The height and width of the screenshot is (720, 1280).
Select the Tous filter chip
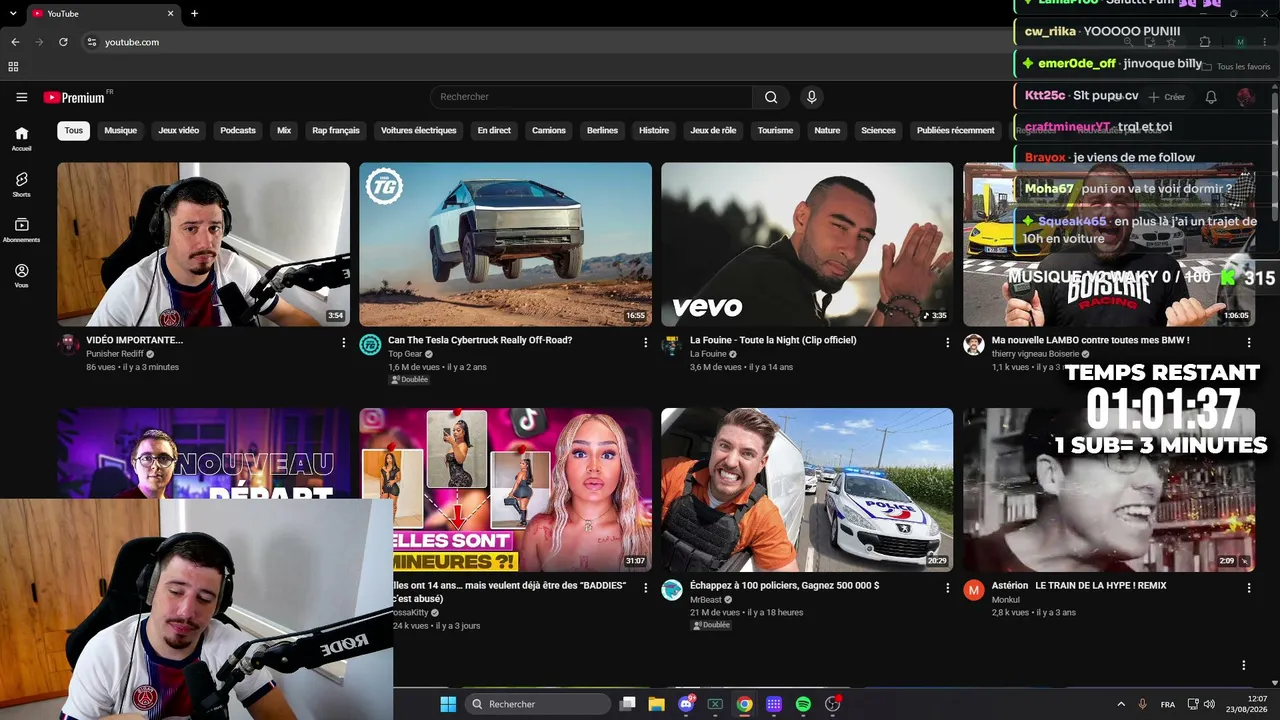tap(74, 130)
